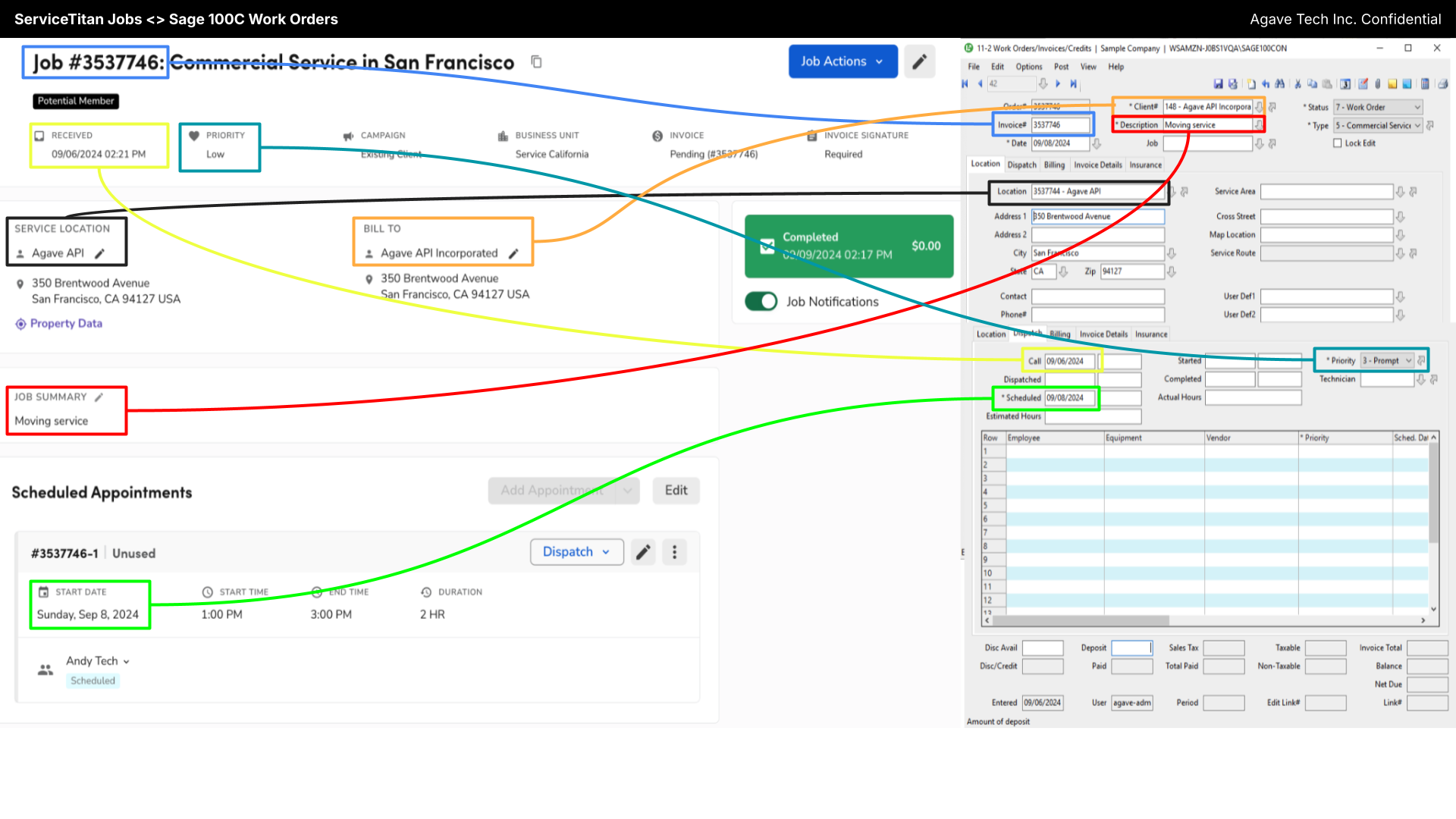Open notes with the notepad-and-pencil icon
Viewport: 1456px width, 819px height.
pos(1363,84)
